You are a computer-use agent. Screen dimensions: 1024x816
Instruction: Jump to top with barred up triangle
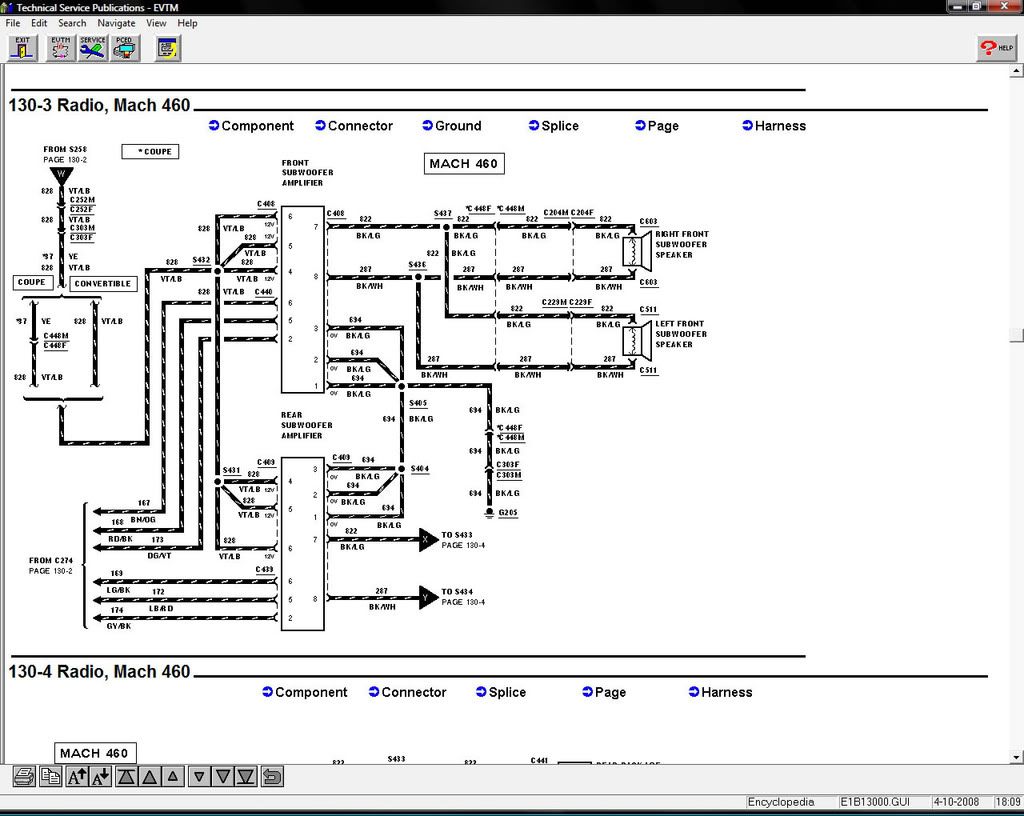tap(127, 777)
